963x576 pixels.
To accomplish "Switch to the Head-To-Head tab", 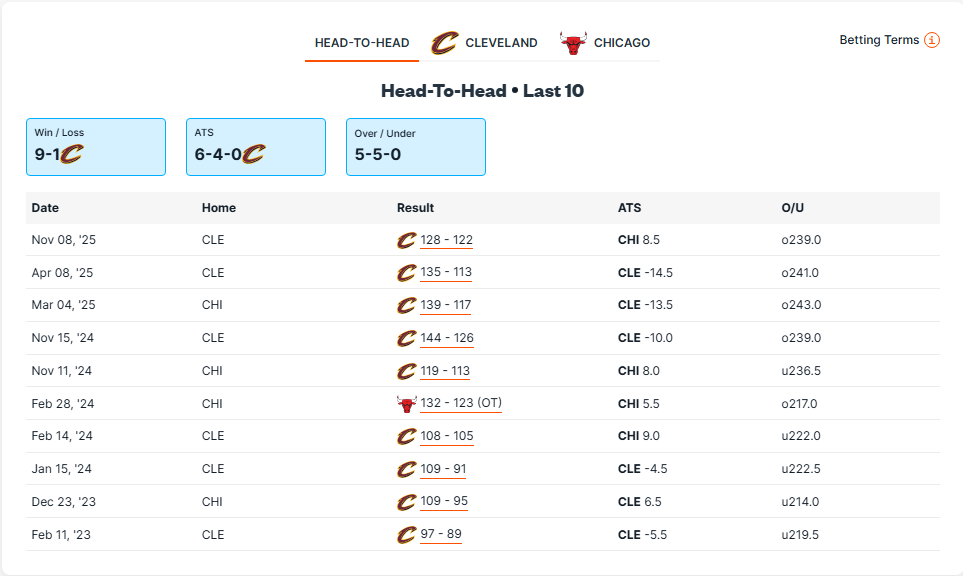I will [362, 43].
